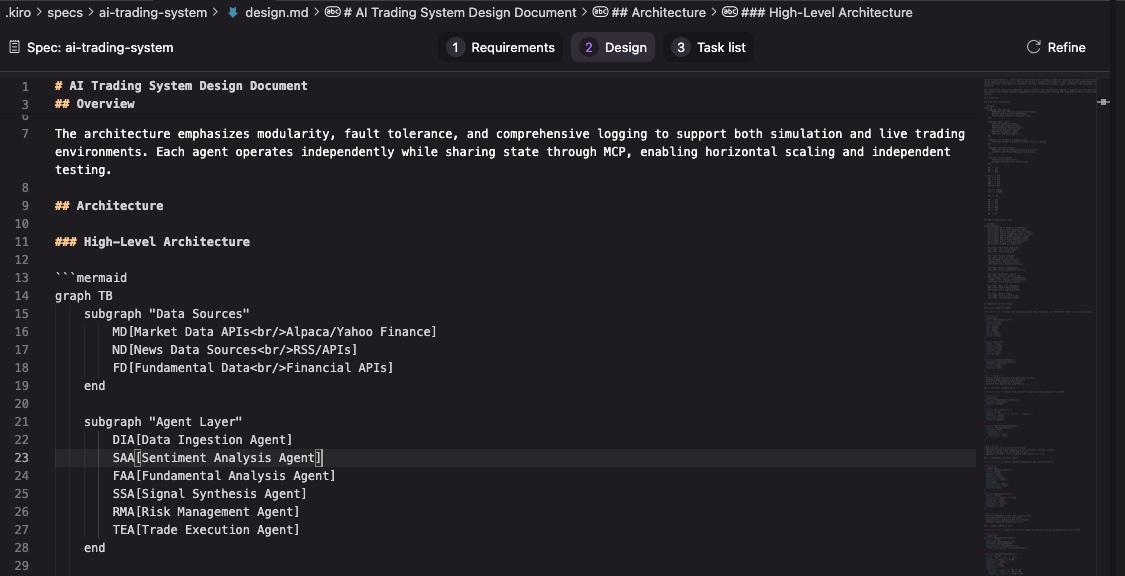Open the .kiro breadcrumb segment
This screenshot has height=576, width=1125.
(x=17, y=12)
